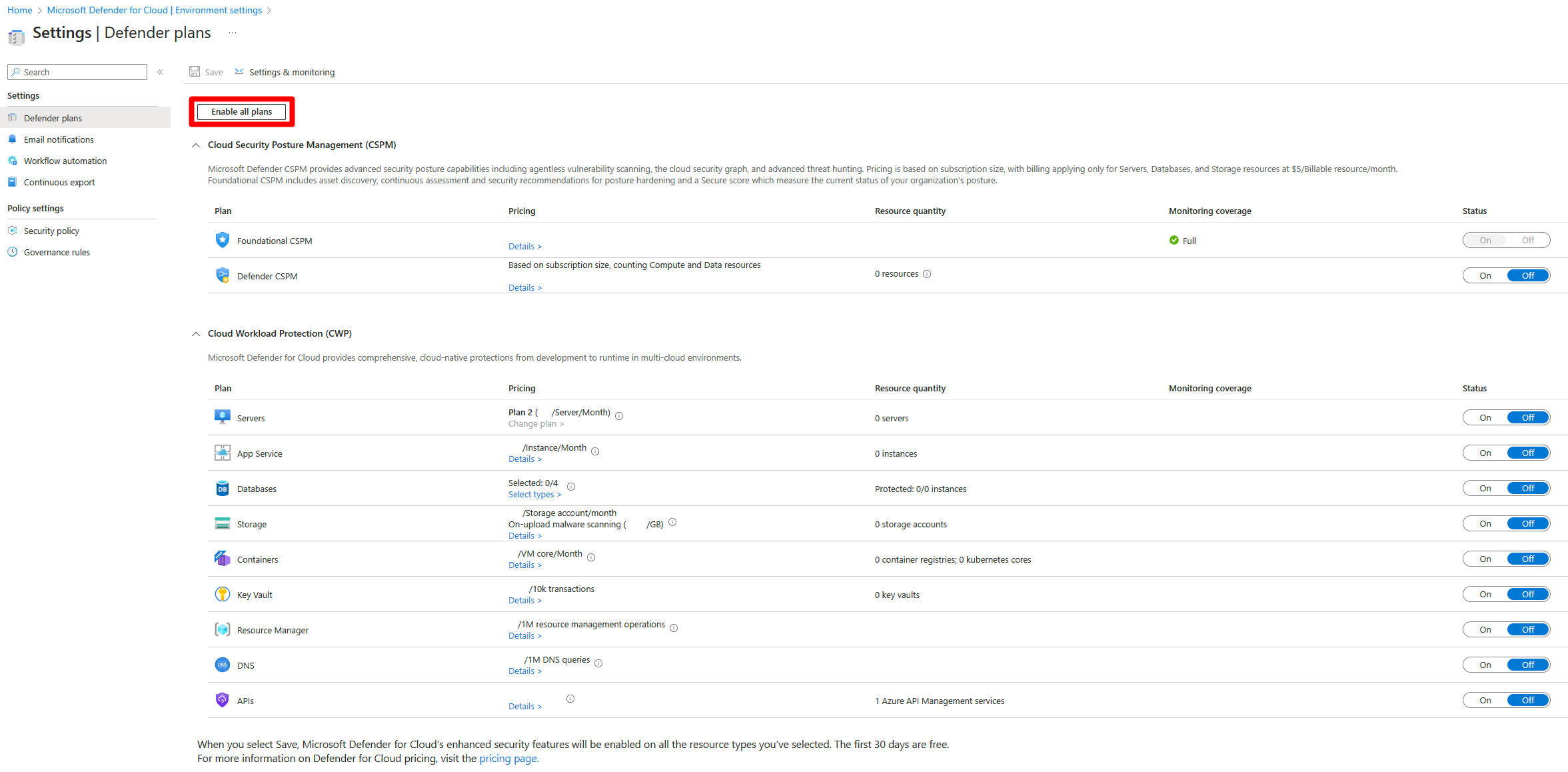The image size is (1568, 772).
Task: Click the Servers plan icon
Action: point(223,417)
